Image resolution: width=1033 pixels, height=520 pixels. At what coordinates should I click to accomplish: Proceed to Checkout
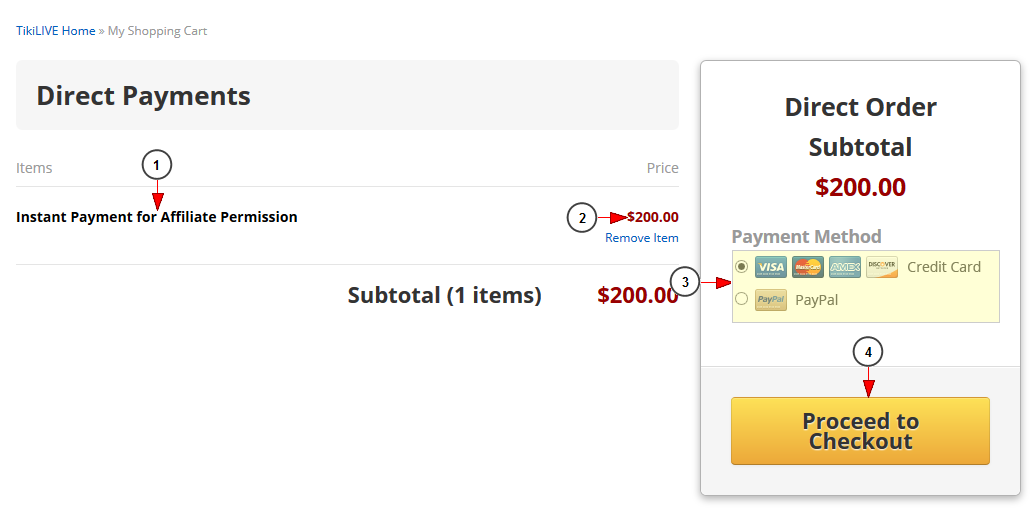860,431
